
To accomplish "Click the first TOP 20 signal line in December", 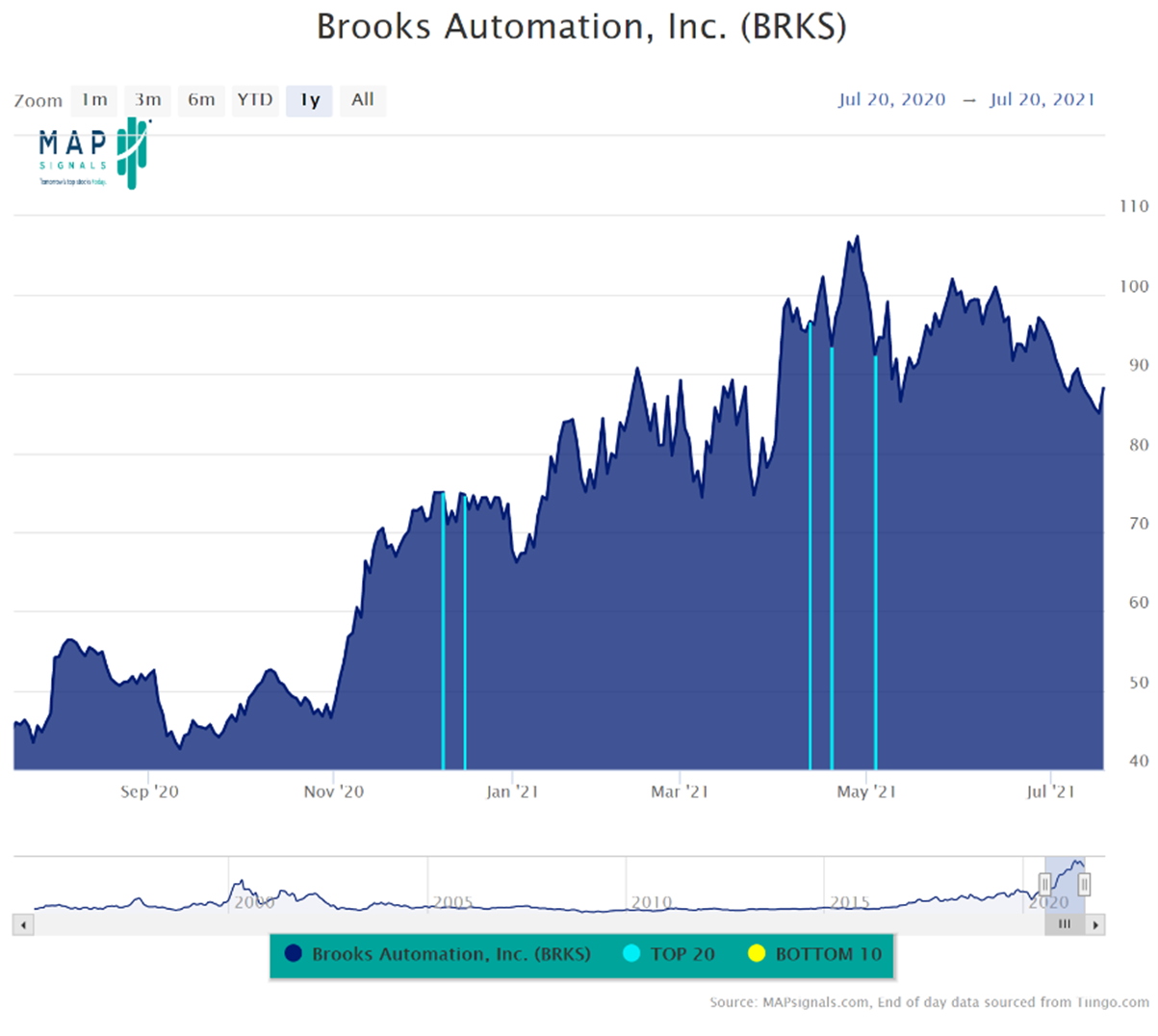I will coord(443,631).
